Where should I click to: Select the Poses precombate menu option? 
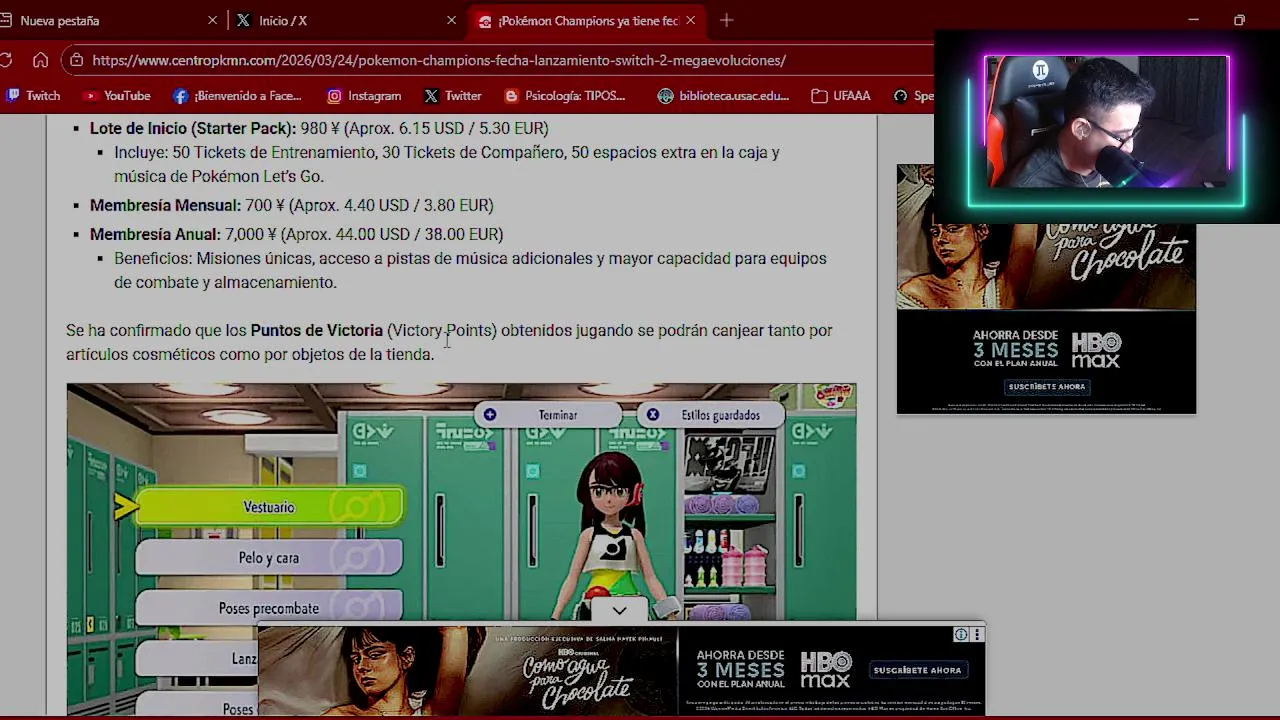point(269,608)
